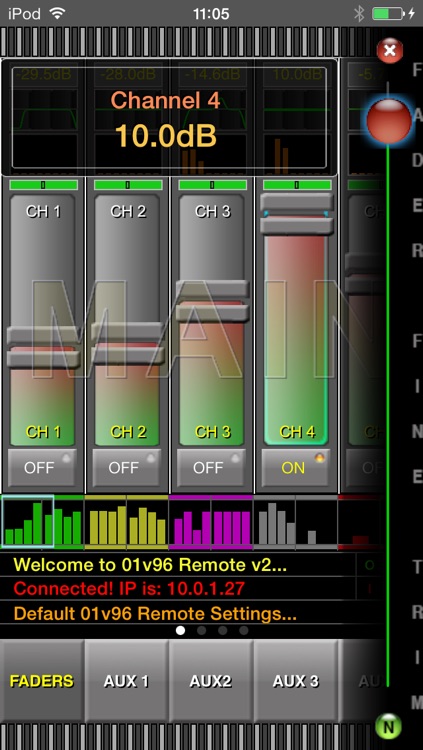Select the CH 4 fader handle
423x750 pixels.
(297, 214)
